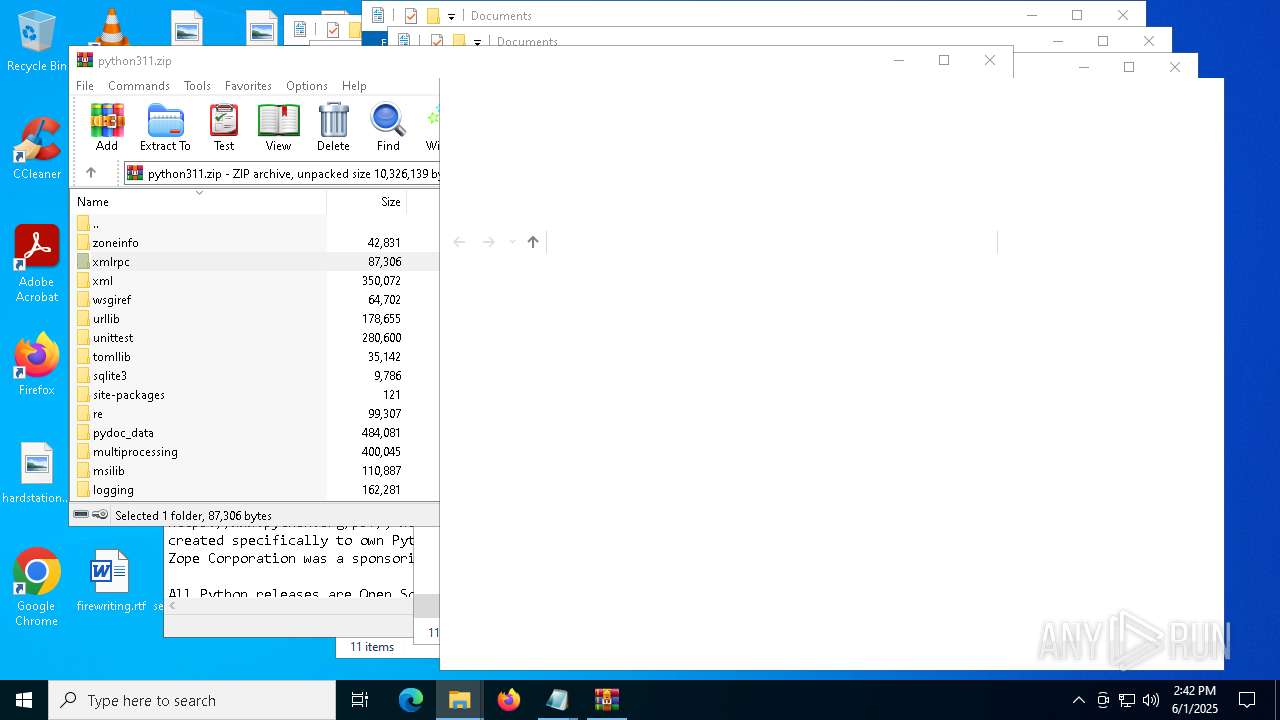
Task: Select the xmlrpc folder row
Action: [x=254, y=262]
